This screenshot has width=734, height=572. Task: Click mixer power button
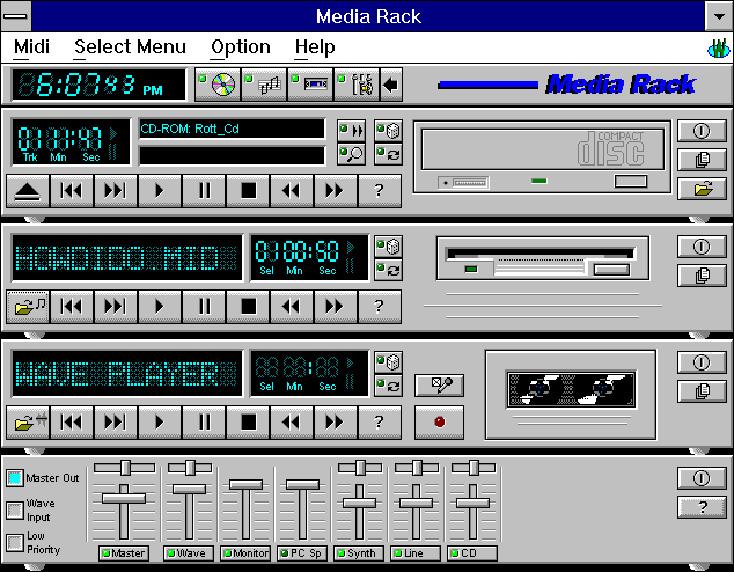tap(701, 478)
